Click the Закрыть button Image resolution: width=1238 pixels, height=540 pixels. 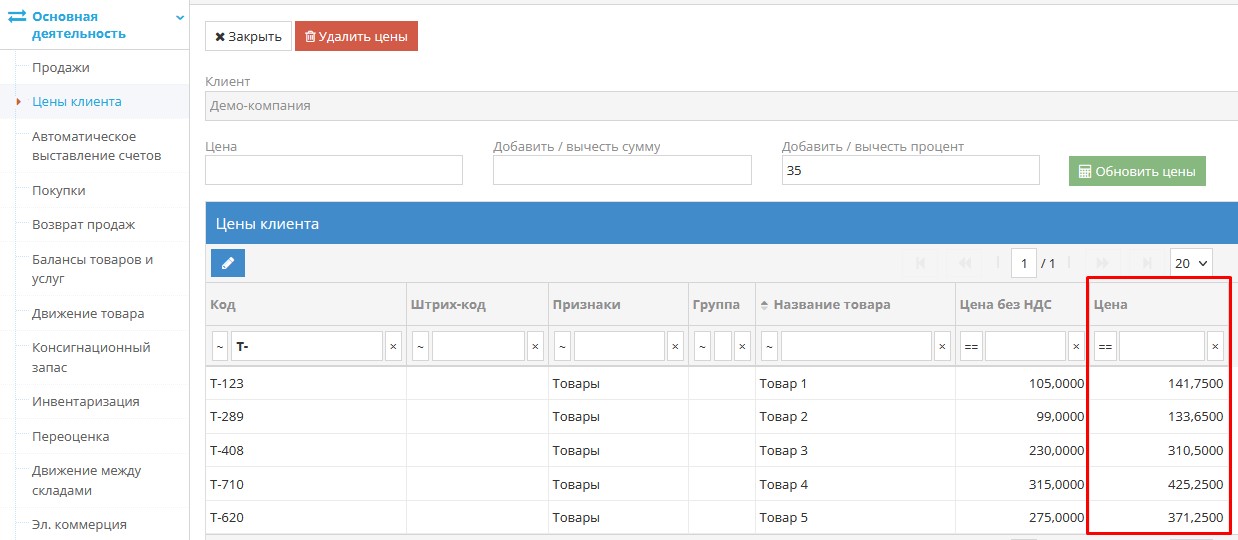point(248,36)
